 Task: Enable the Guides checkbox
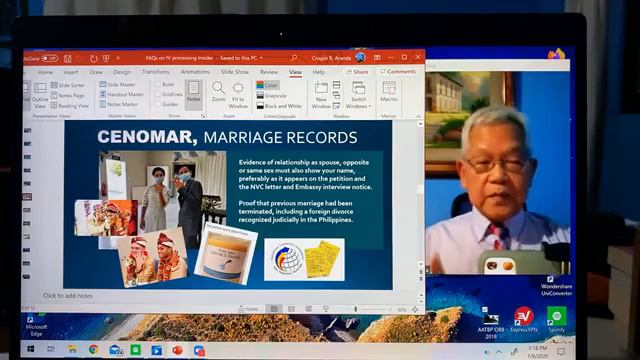(158, 104)
